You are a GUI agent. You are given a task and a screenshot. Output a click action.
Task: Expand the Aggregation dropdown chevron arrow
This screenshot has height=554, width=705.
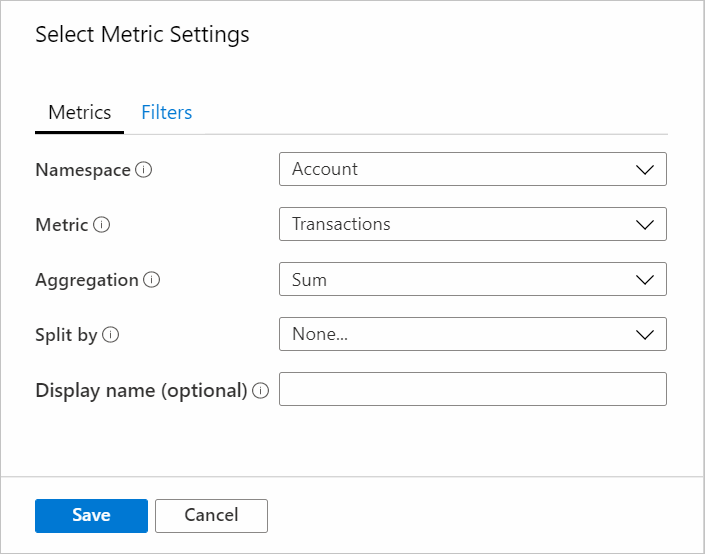[644, 280]
